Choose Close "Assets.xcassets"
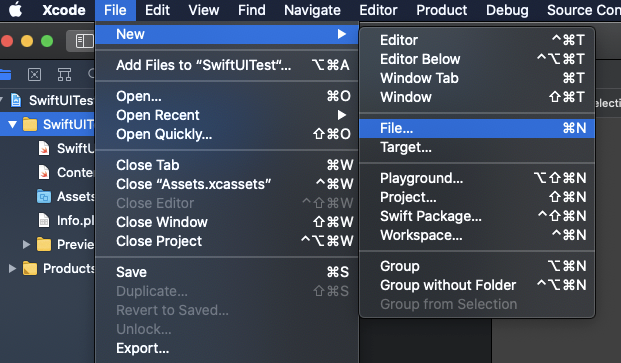Screen dimensions: 621x363 point(227,184)
